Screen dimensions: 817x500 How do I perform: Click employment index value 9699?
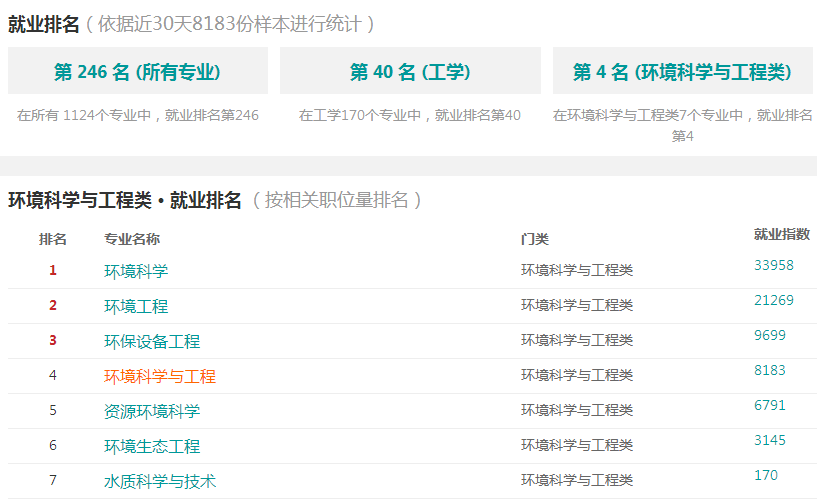(x=770, y=335)
